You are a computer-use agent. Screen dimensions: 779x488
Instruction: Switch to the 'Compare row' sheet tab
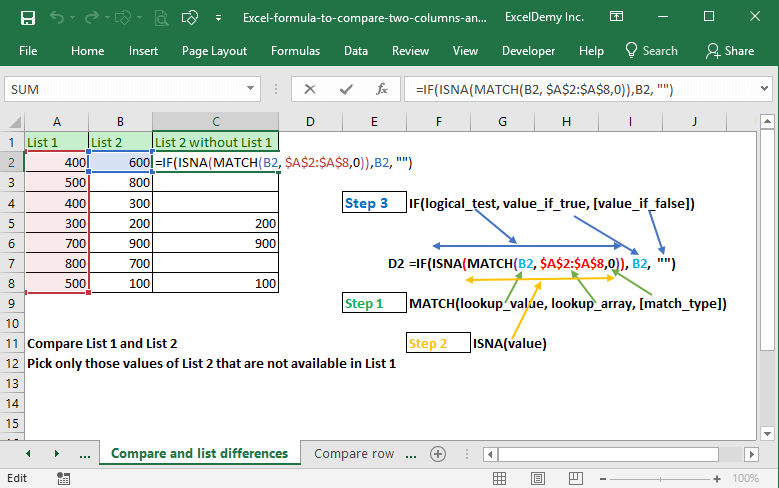click(x=354, y=454)
